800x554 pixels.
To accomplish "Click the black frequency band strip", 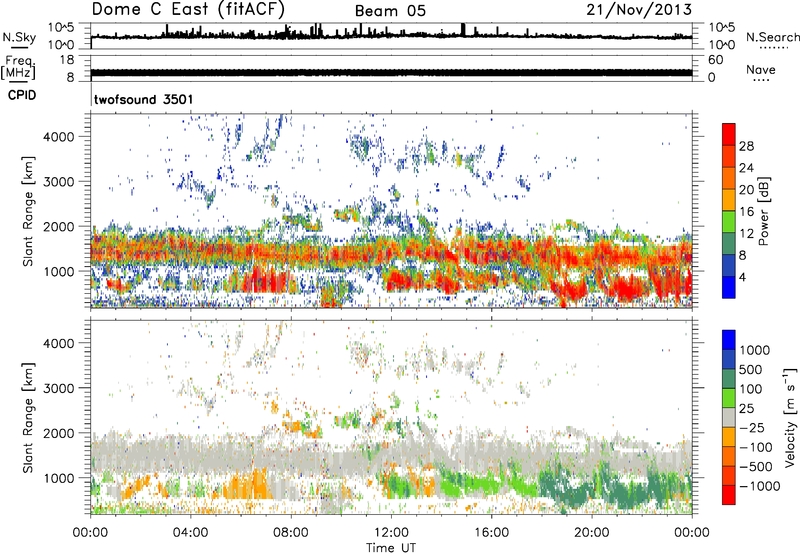I will pyautogui.click(x=391, y=72).
